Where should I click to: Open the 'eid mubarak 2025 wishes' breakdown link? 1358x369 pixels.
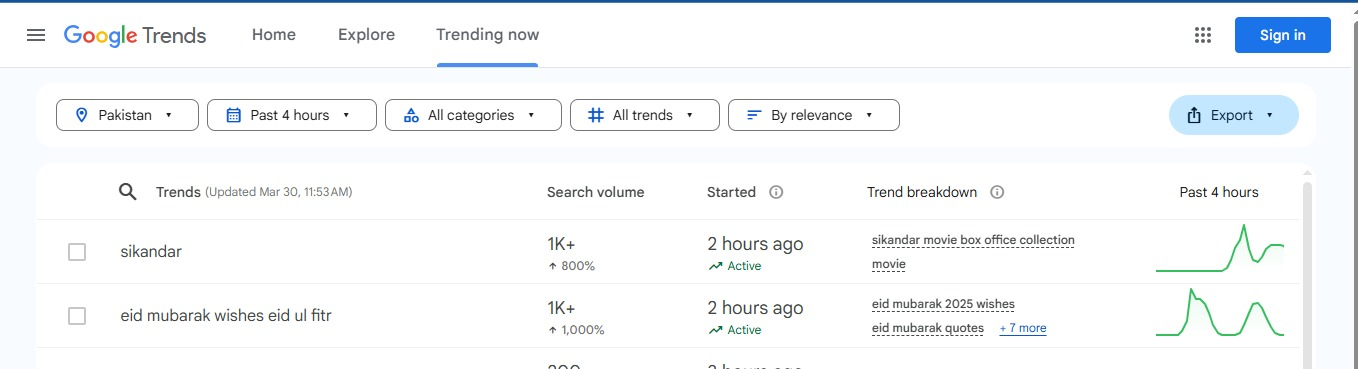coord(943,304)
